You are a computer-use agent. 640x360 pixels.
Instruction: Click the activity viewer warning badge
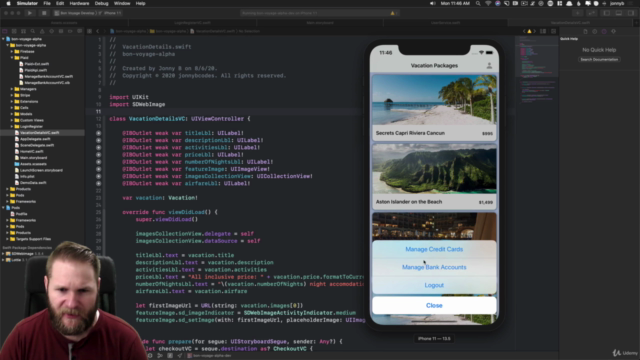point(393,13)
